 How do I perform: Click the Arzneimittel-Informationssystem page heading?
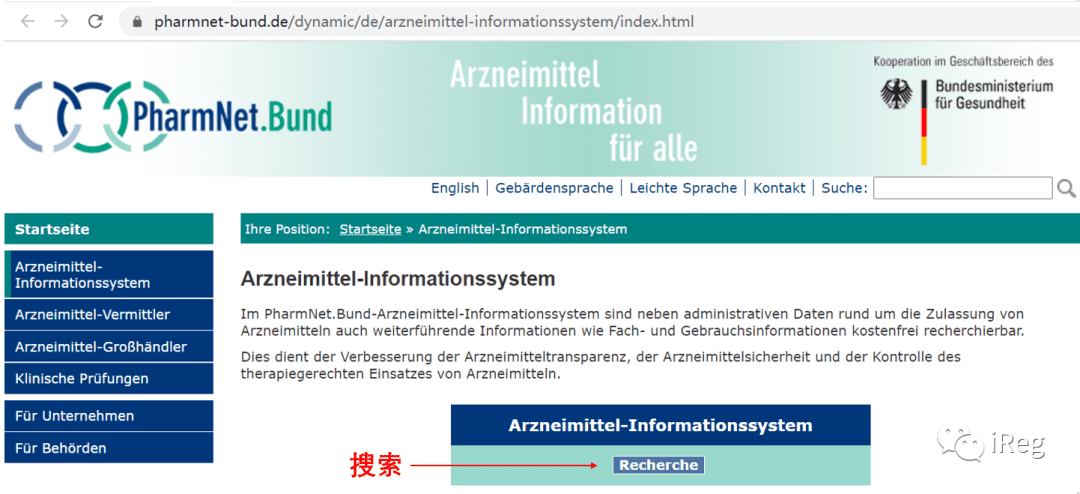pyautogui.click(x=398, y=279)
